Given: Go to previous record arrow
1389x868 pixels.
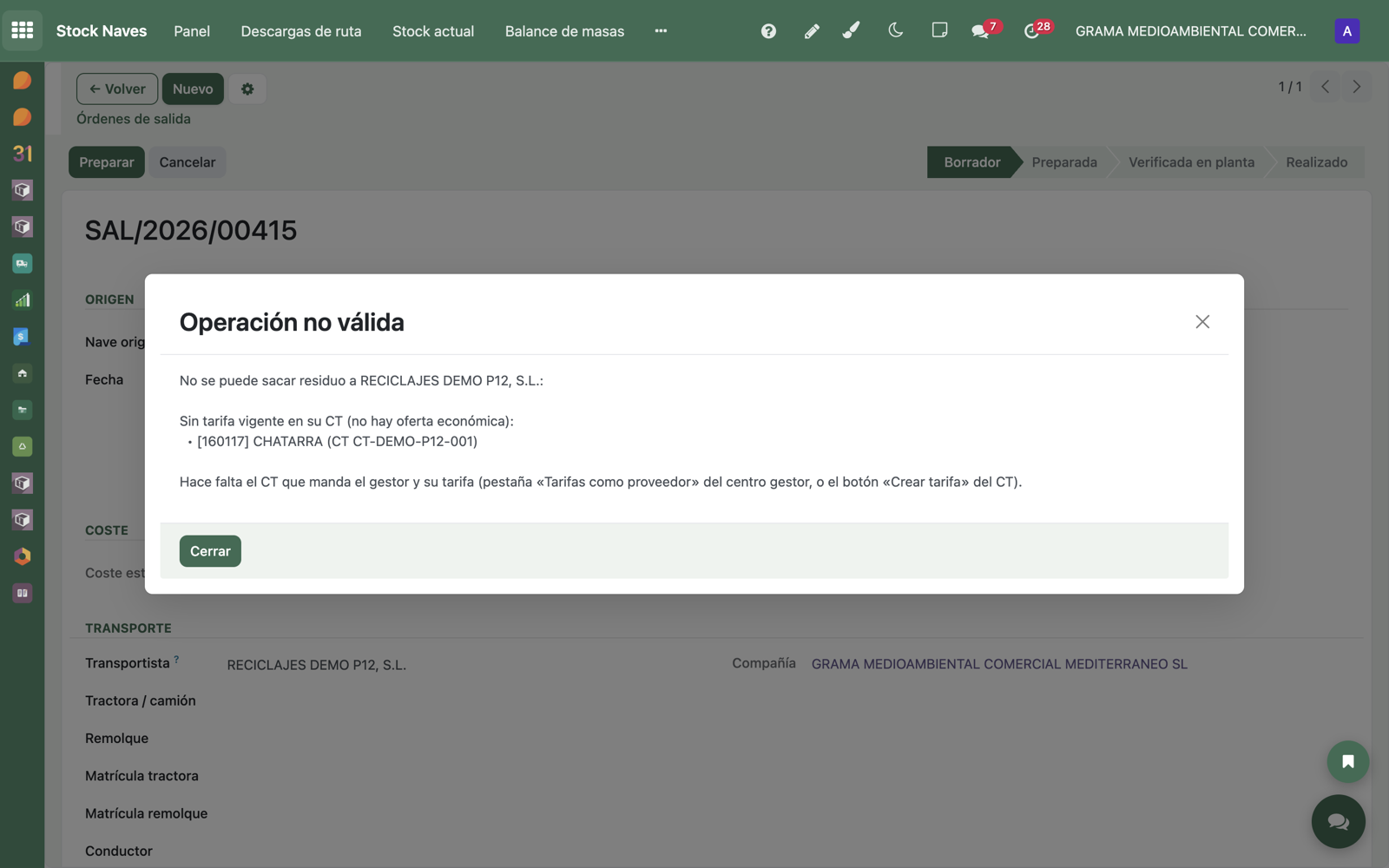Looking at the screenshot, I should click(1325, 87).
